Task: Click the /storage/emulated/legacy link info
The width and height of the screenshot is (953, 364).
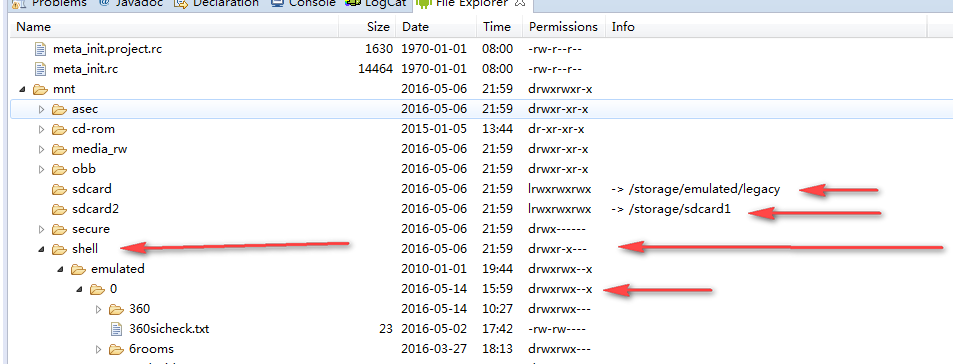Action: click(x=695, y=189)
